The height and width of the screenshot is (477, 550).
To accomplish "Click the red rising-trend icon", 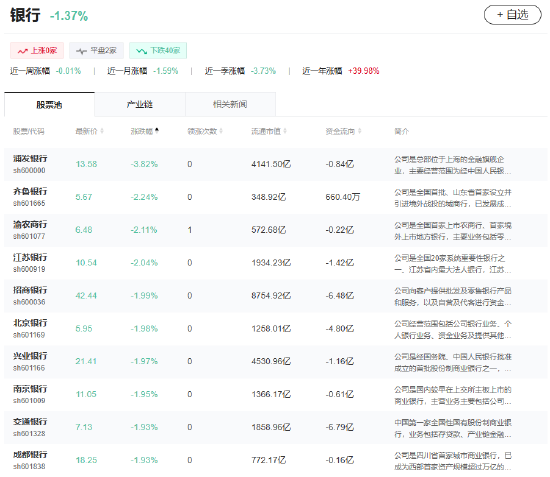I will pos(23,51).
